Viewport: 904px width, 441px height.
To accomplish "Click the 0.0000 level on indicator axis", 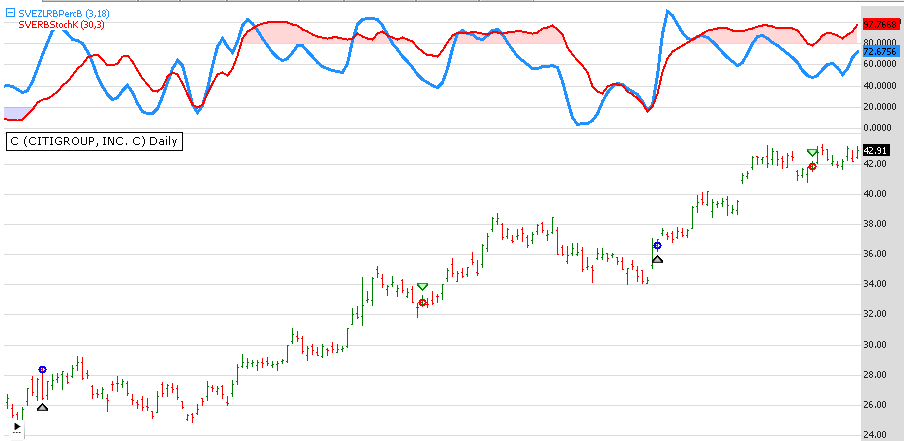I will click(x=879, y=128).
